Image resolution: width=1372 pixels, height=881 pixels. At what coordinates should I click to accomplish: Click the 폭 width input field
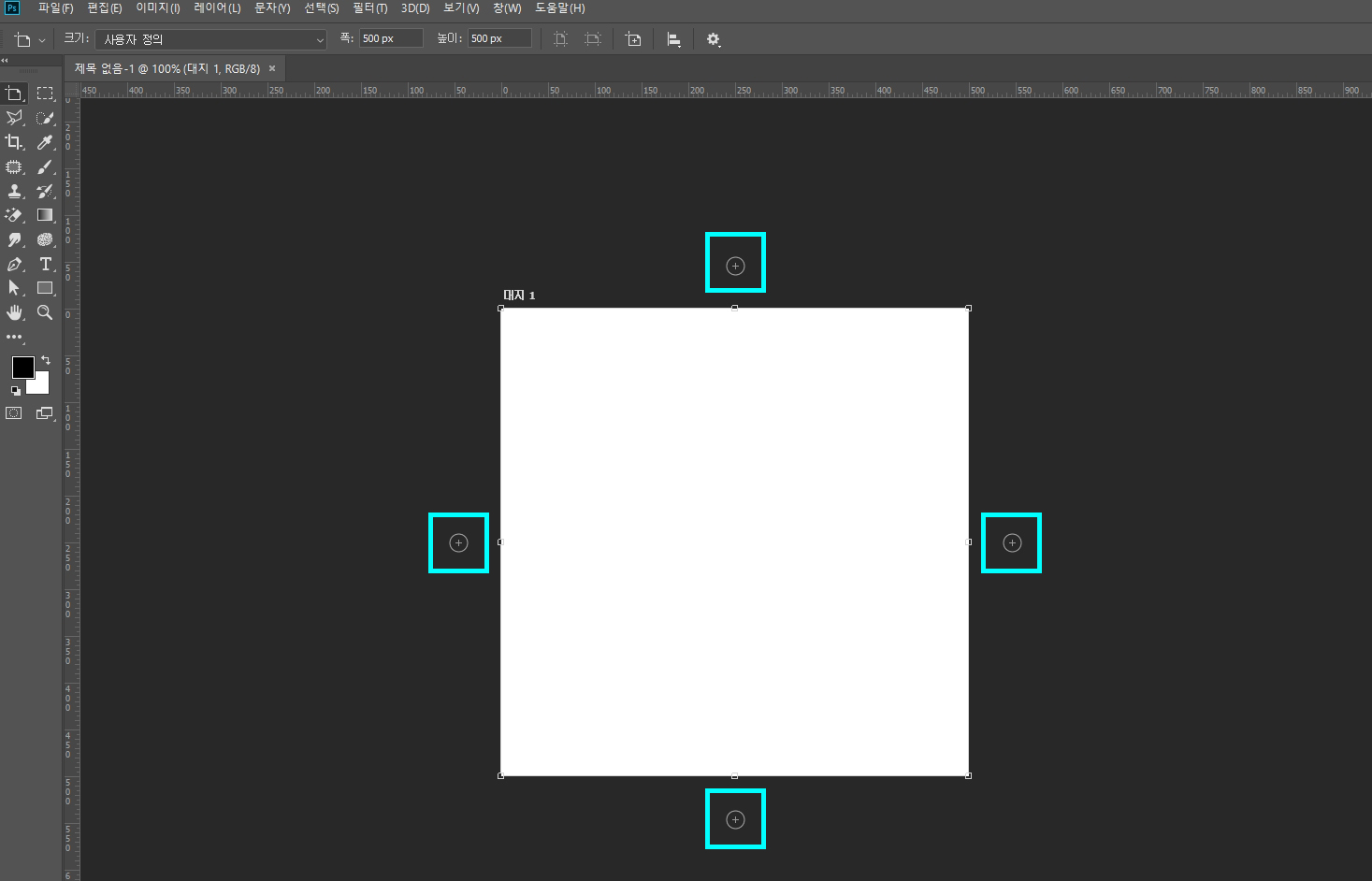point(391,38)
